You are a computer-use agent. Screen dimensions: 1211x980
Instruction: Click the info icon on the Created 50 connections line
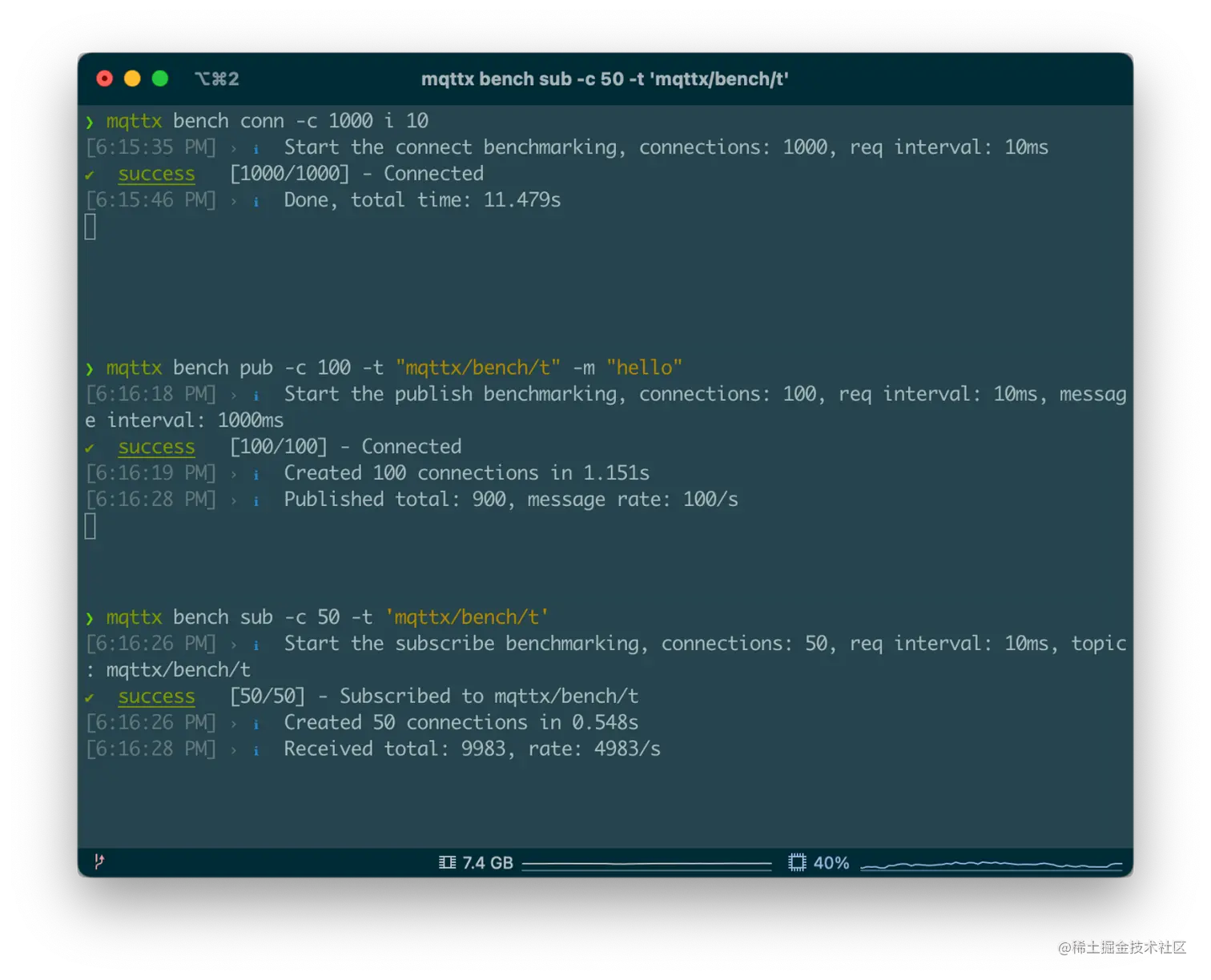pos(255,722)
